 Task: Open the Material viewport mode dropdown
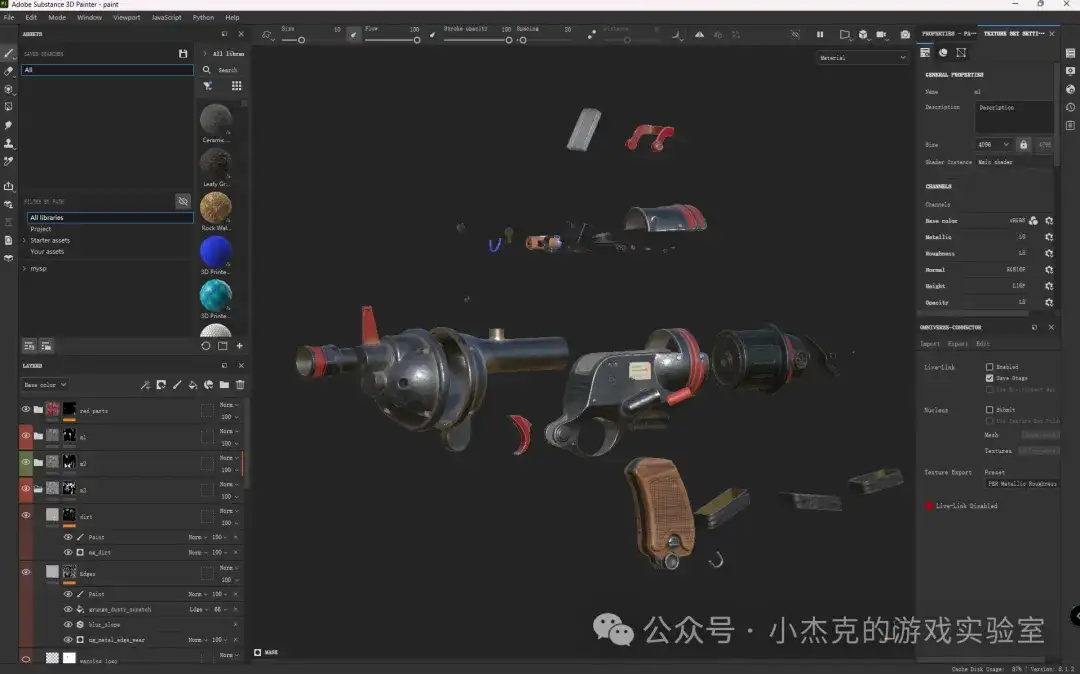click(861, 58)
